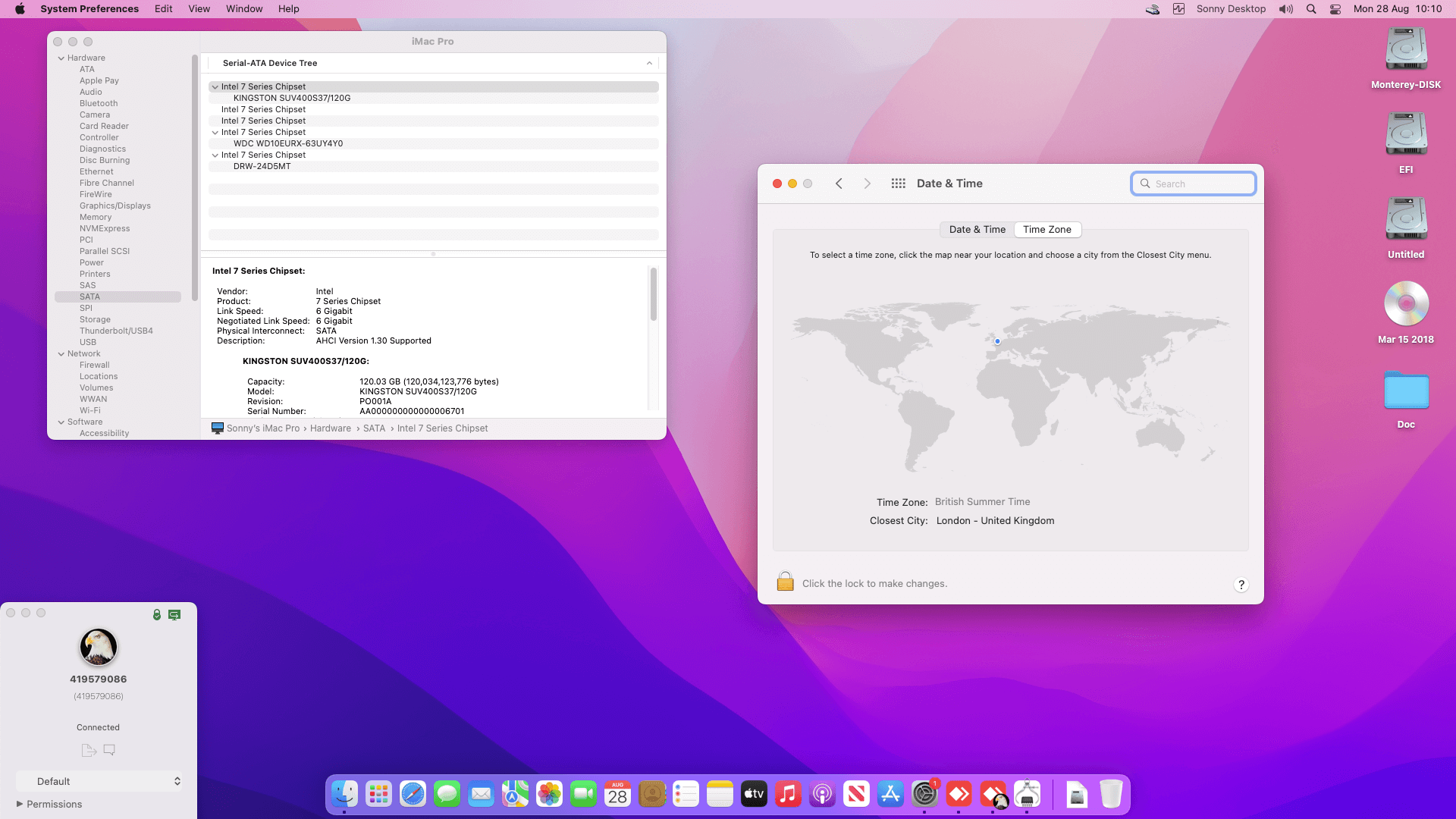Go back with the left chevron in Date & Time
This screenshot has width=1456, height=819.
(x=839, y=184)
